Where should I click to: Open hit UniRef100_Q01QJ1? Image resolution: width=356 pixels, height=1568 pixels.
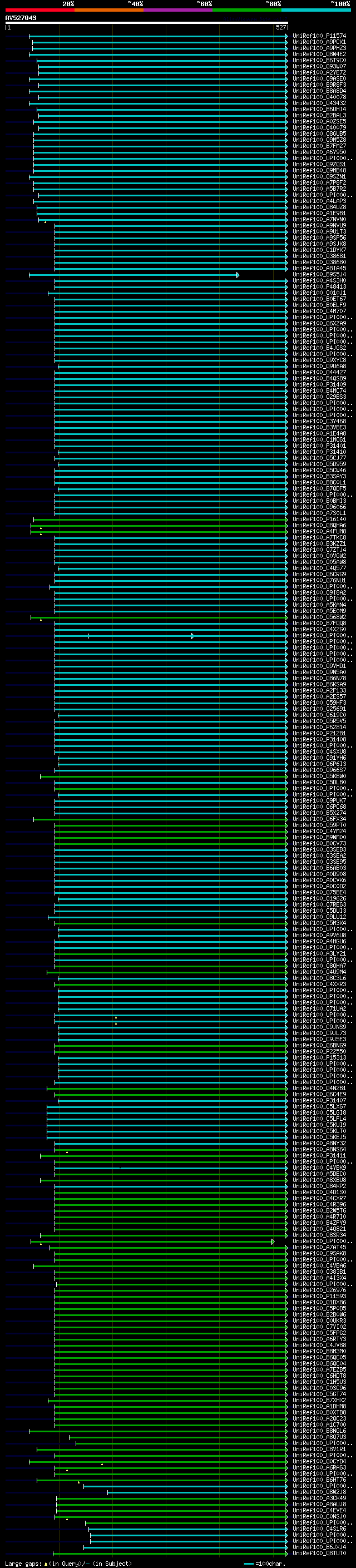coord(319,293)
